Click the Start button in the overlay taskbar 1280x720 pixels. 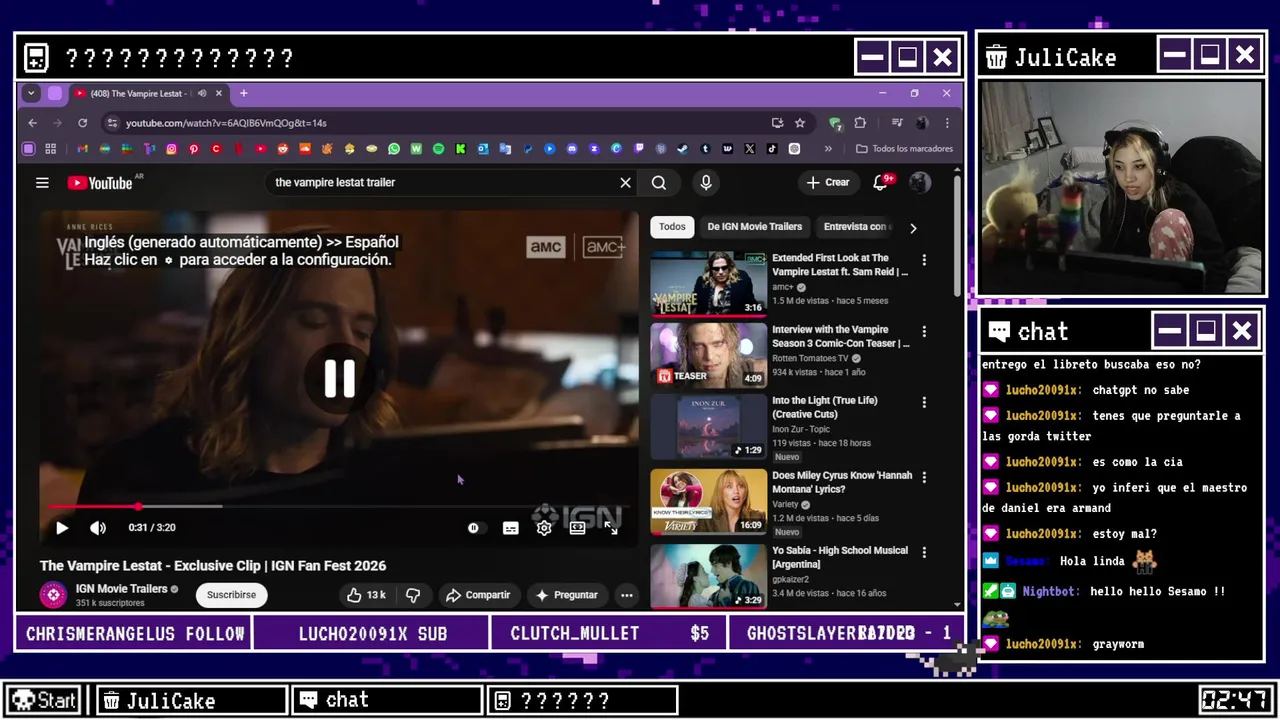click(46, 700)
